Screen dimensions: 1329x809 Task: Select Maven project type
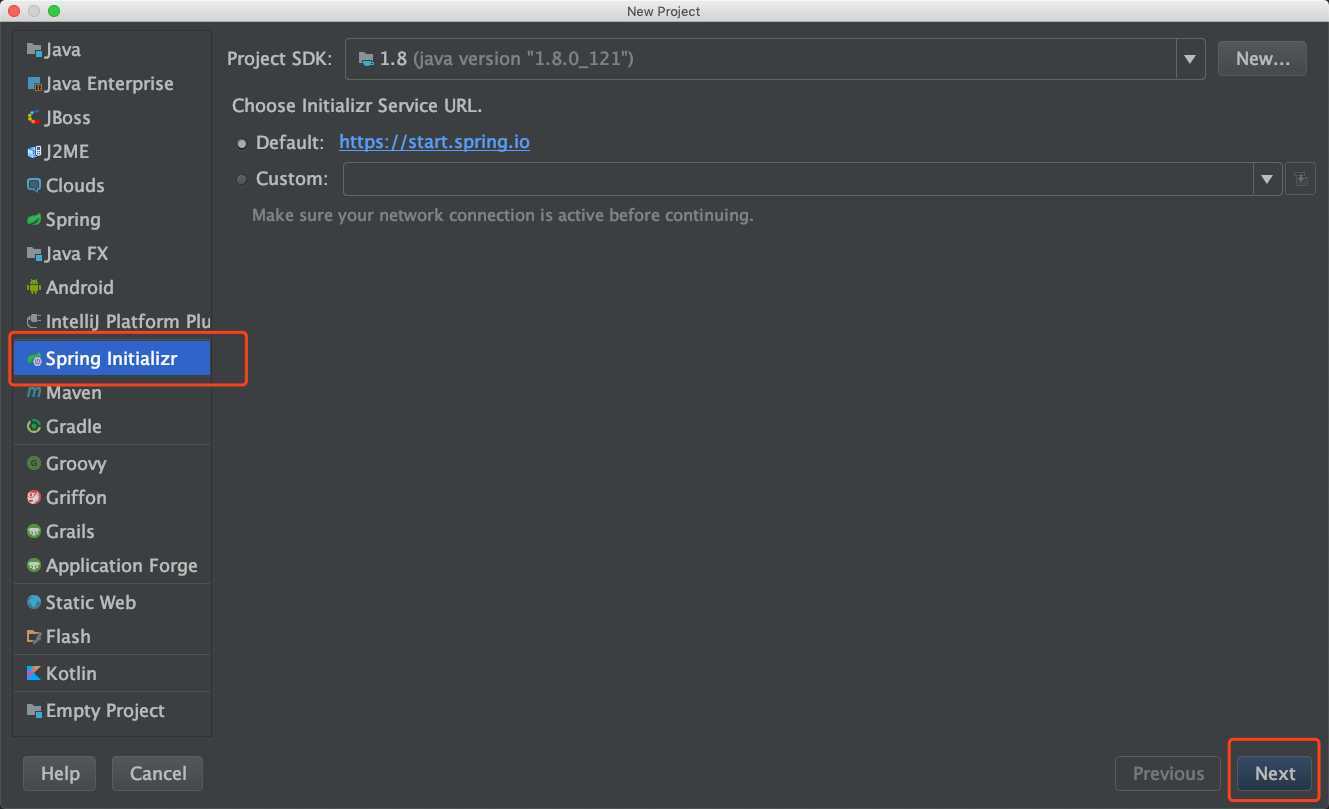(111, 393)
